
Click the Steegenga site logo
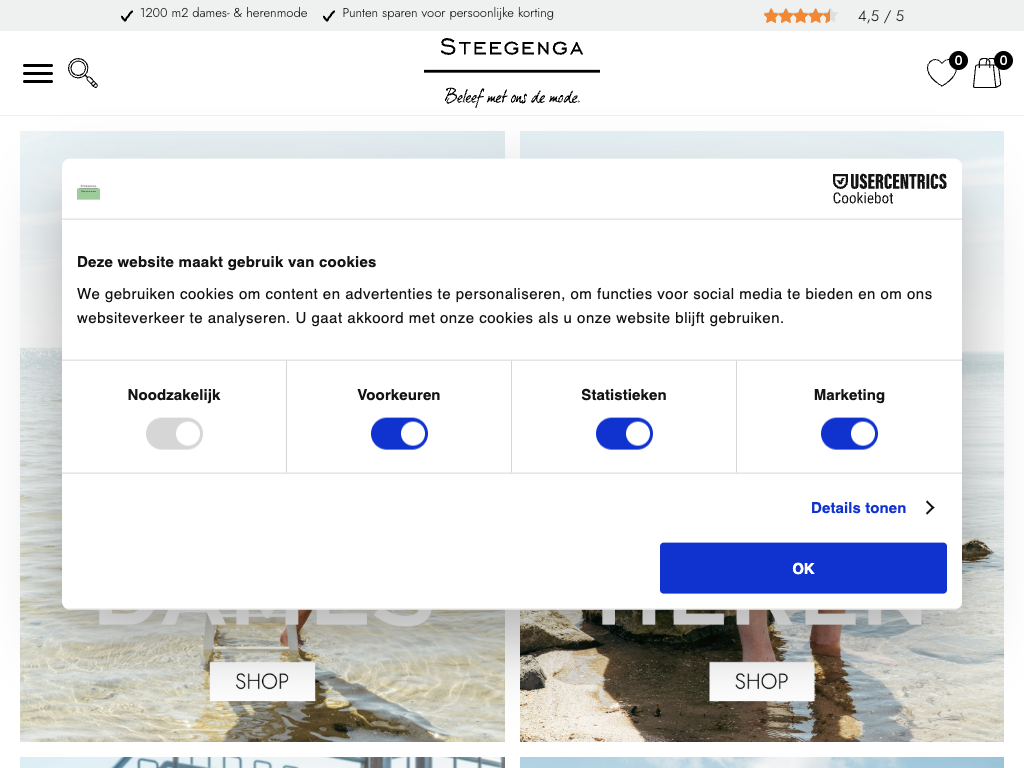click(512, 72)
